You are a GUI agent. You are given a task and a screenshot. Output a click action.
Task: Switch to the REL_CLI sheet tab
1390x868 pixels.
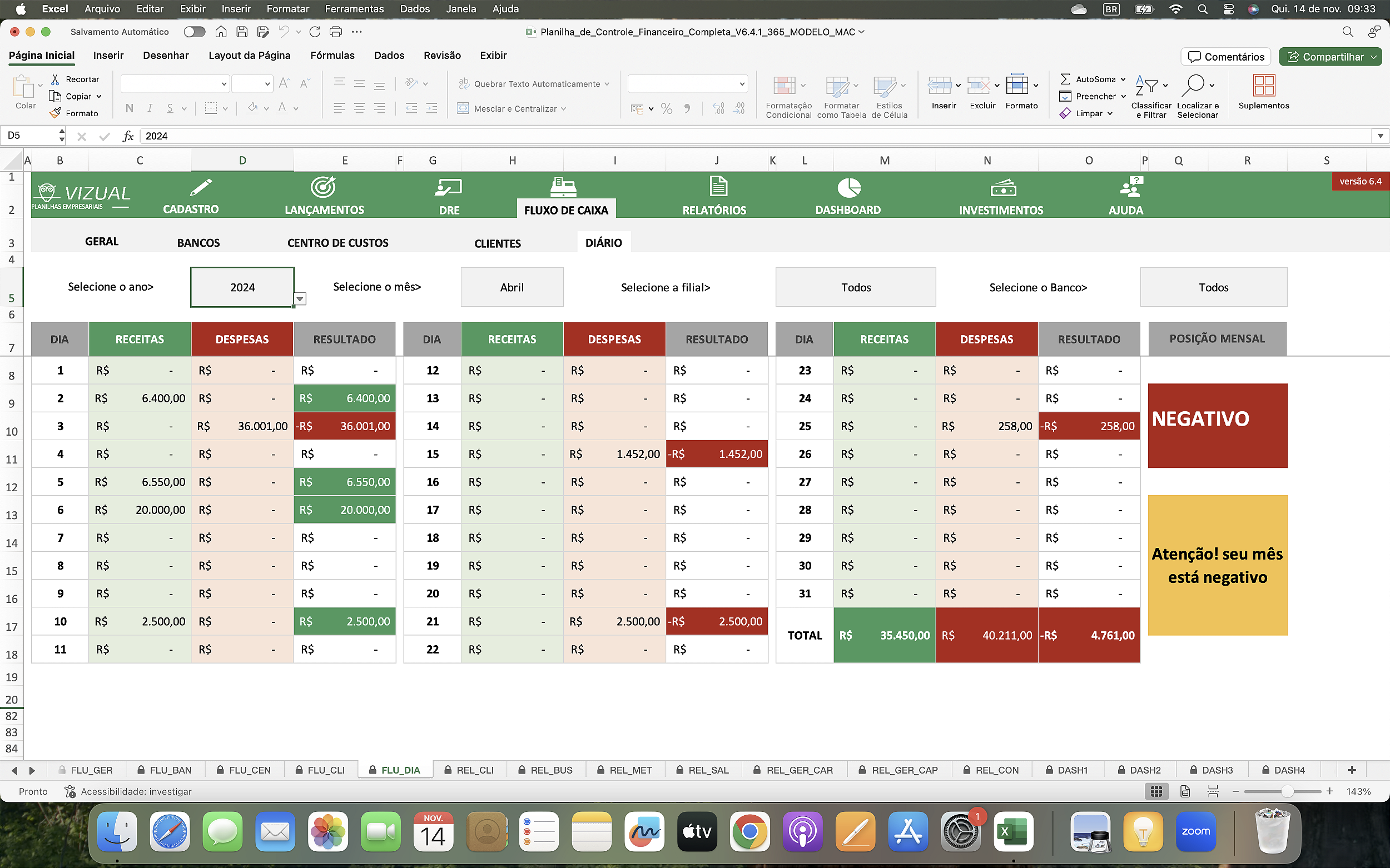tap(469, 770)
